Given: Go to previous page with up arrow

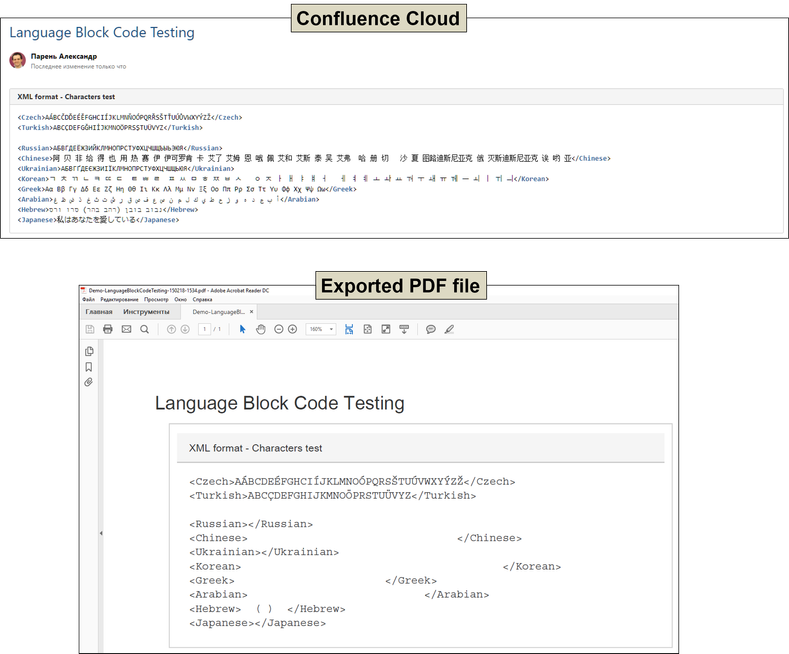Looking at the screenshot, I should click(171, 329).
